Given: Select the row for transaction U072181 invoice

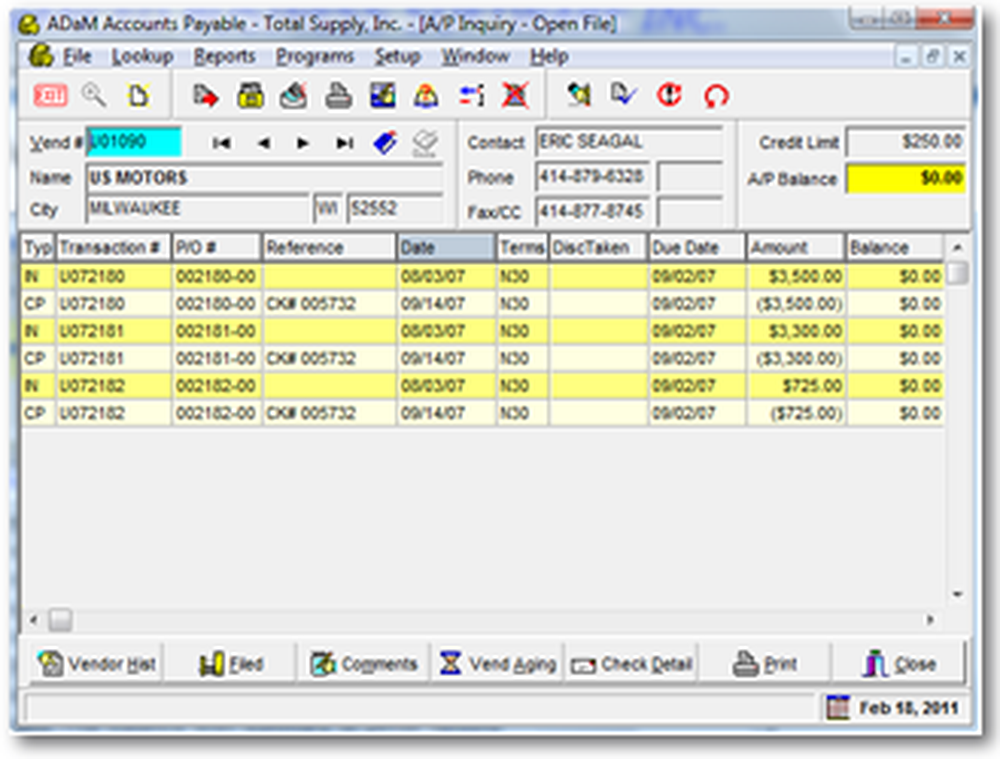Looking at the screenshot, I should pos(100,330).
